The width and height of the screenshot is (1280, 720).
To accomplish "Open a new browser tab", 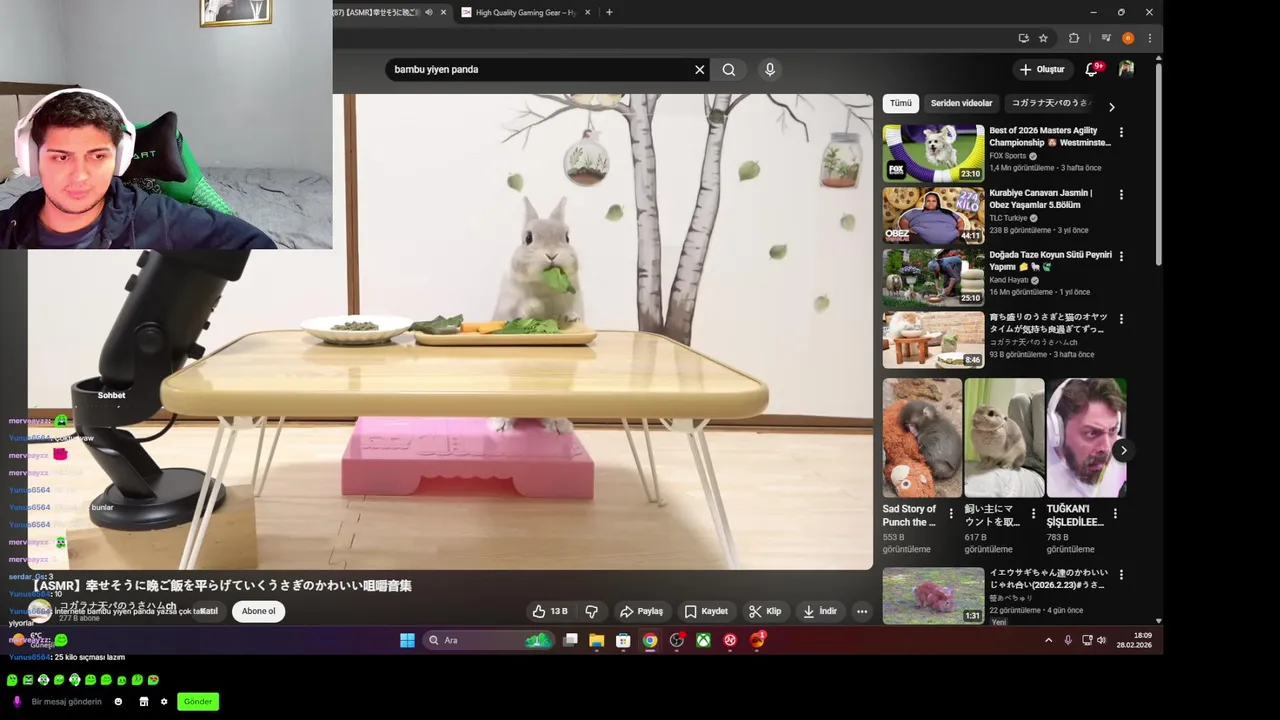I will tap(609, 12).
